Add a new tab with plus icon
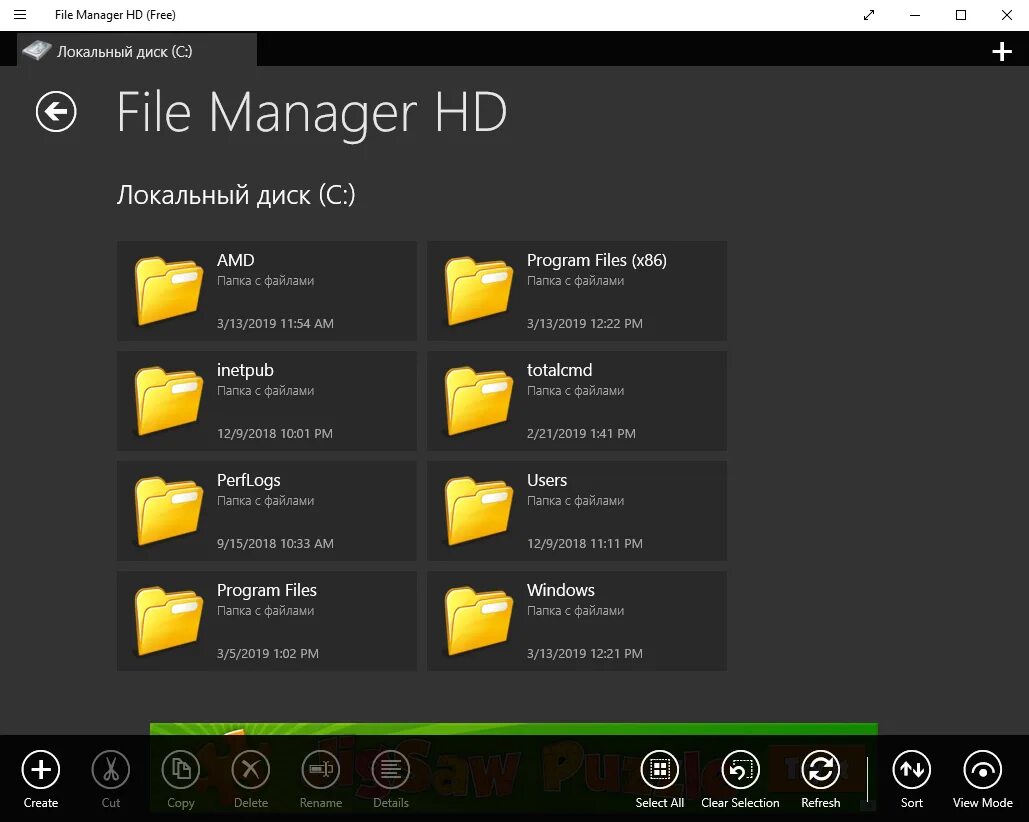The width and height of the screenshot is (1029, 822). (x=1001, y=51)
